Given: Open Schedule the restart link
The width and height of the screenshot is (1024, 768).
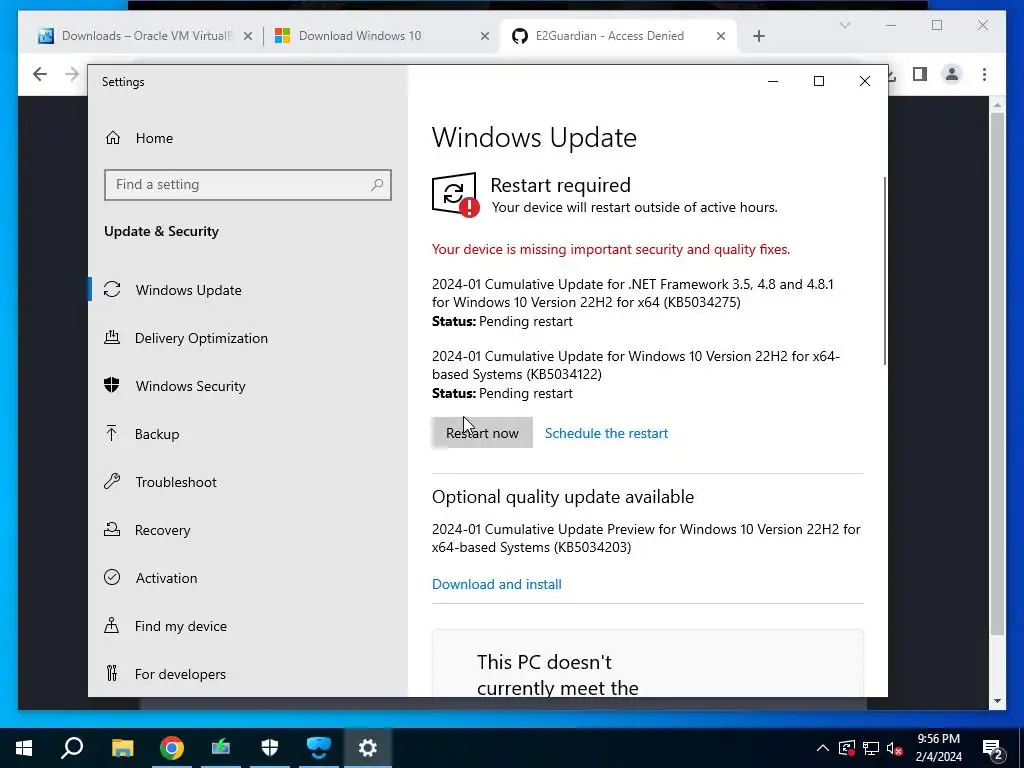Looking at the screenshot, I should 606,433.
